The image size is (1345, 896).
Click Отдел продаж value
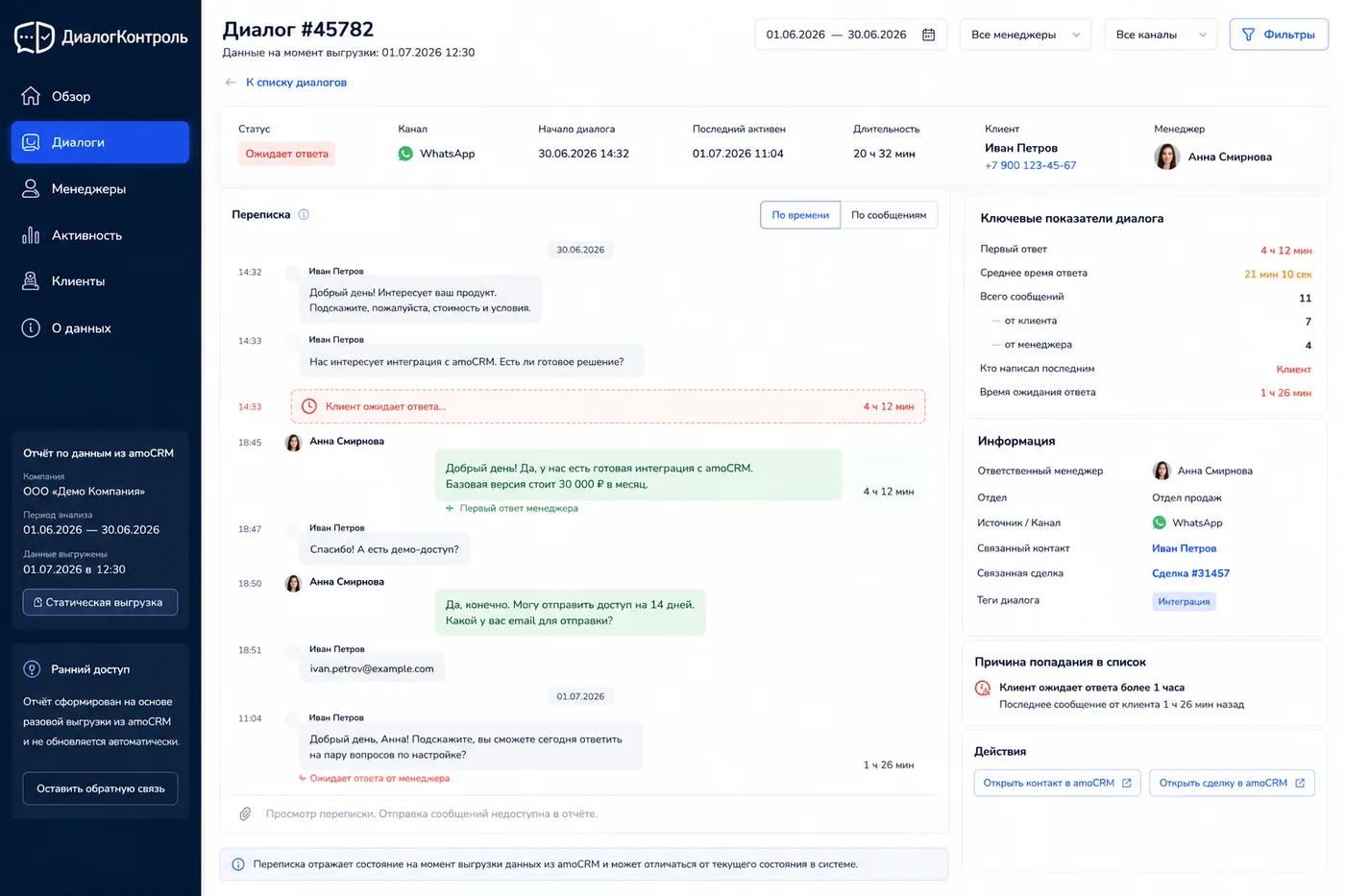pyautogui.click(x=1186, y=497)
